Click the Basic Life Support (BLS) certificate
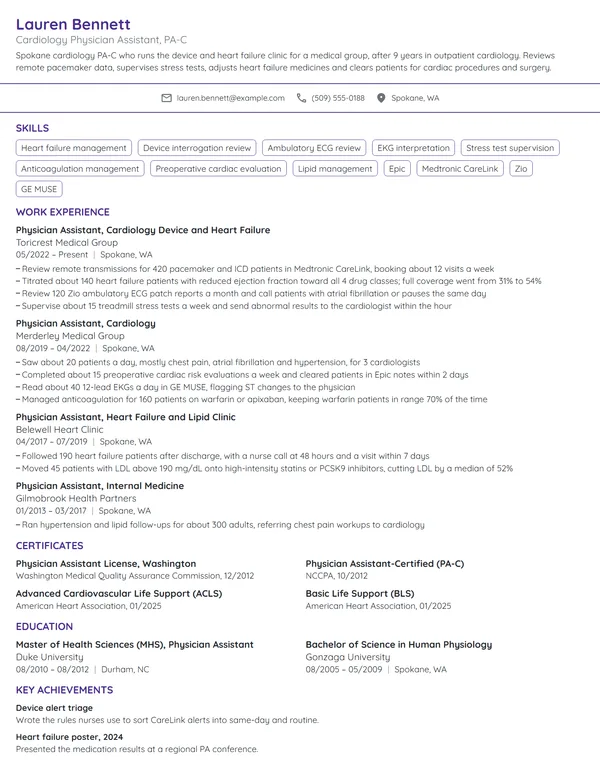This screenshot has height=776, width=600. (360, 593)
